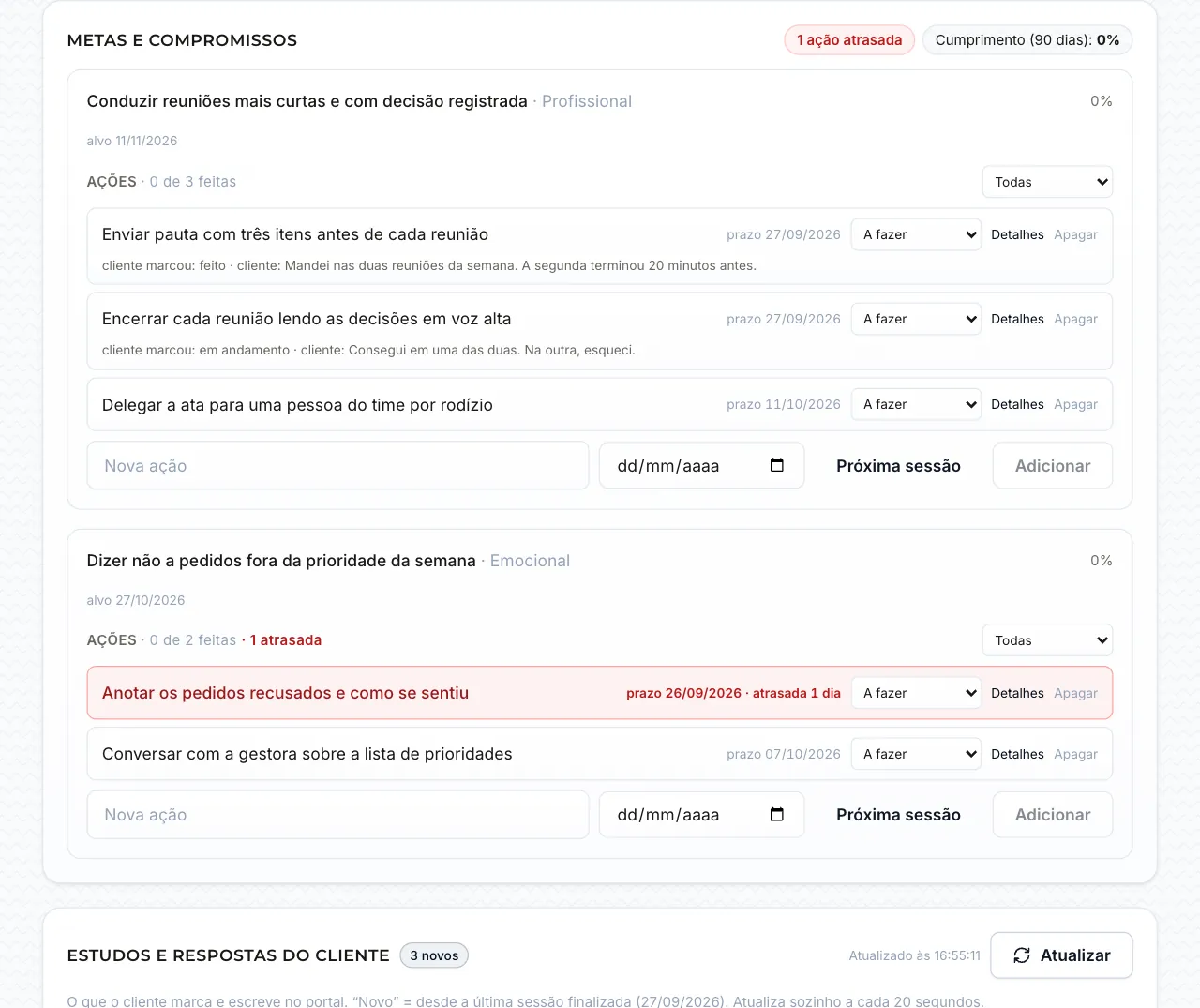
Task: Open Detalhes for 'Encerrar cada reunião' action
Action: (x=1017, y=319)
